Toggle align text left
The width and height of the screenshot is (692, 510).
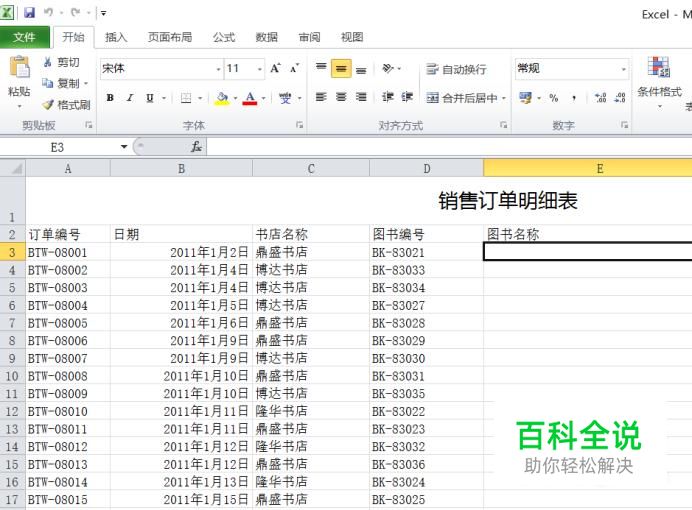click(321, 97)
